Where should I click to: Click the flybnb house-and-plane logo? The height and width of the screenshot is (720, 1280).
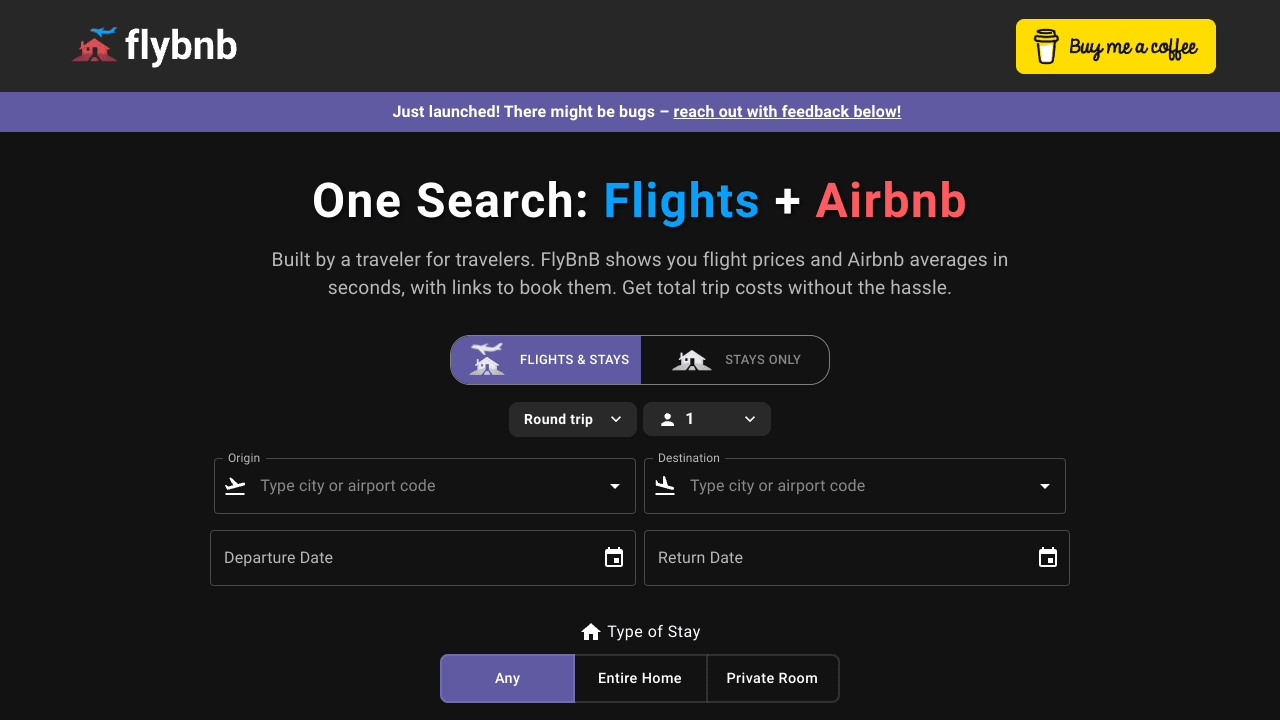pyautogui.click(x=95, y=46)
